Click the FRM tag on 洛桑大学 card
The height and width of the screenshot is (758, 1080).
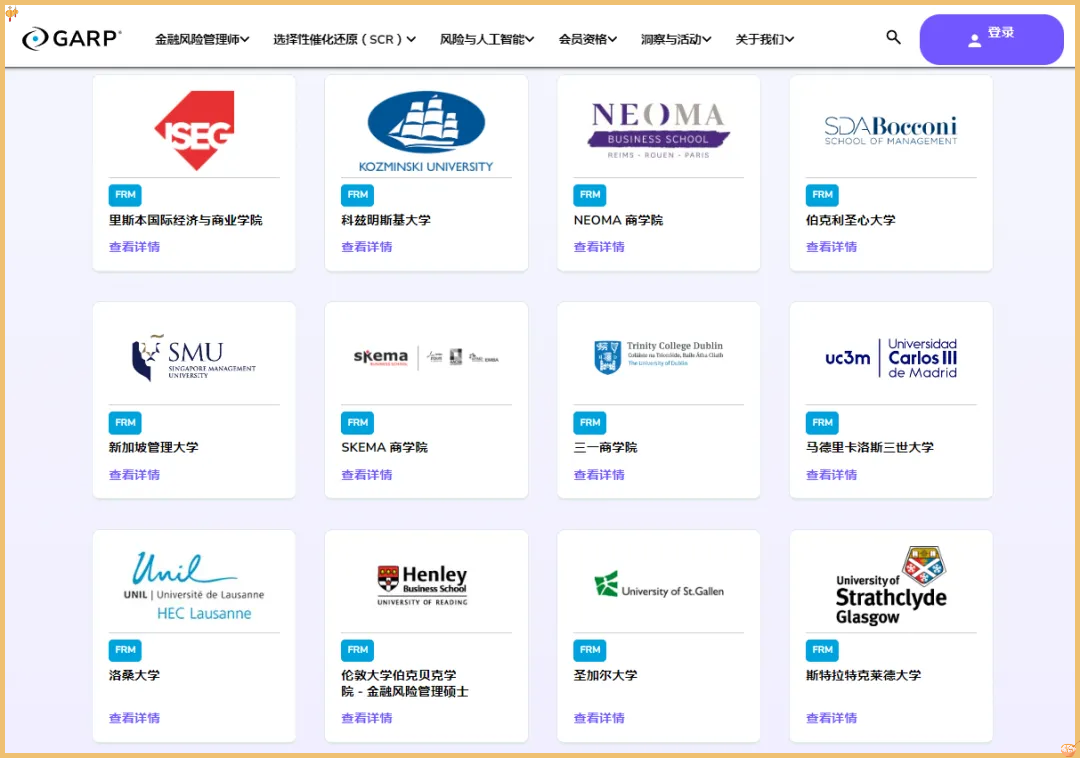tap(125, 650)
